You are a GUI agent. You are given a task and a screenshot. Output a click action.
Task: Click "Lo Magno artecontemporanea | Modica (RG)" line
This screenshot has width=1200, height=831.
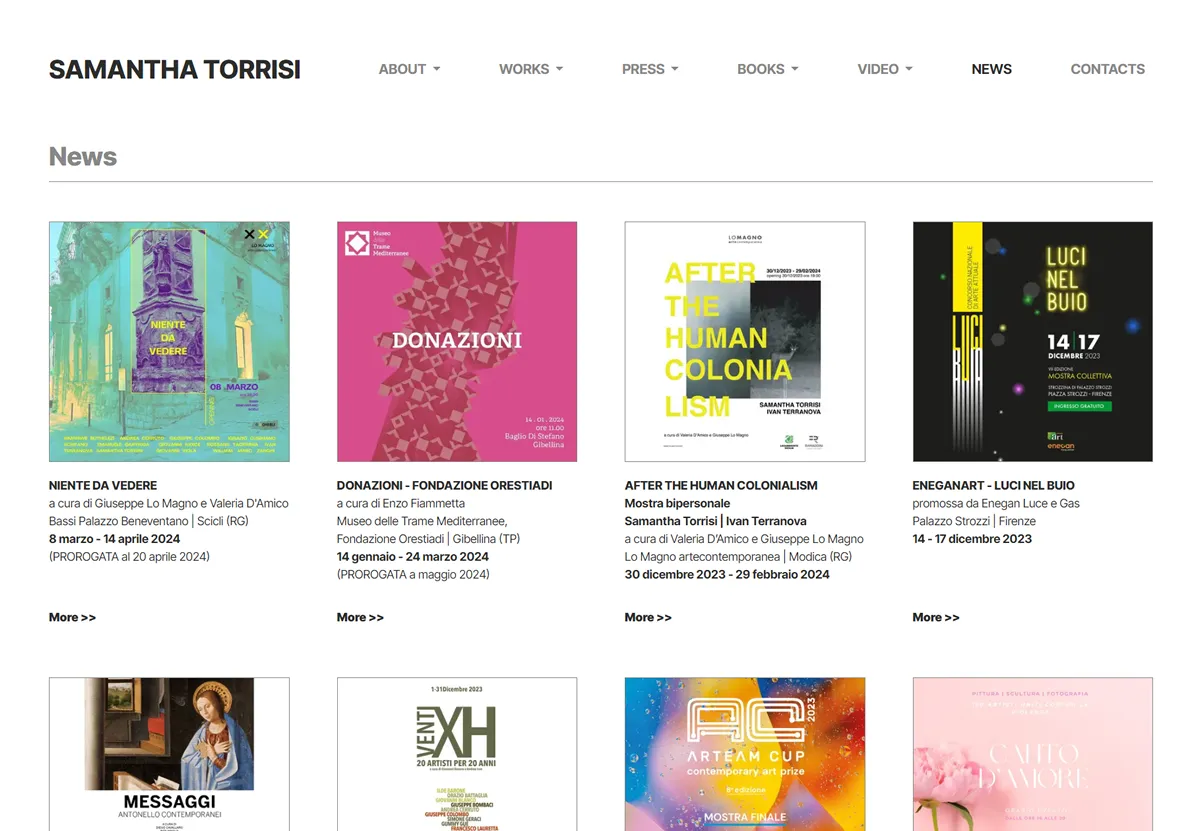pos(739,557)
